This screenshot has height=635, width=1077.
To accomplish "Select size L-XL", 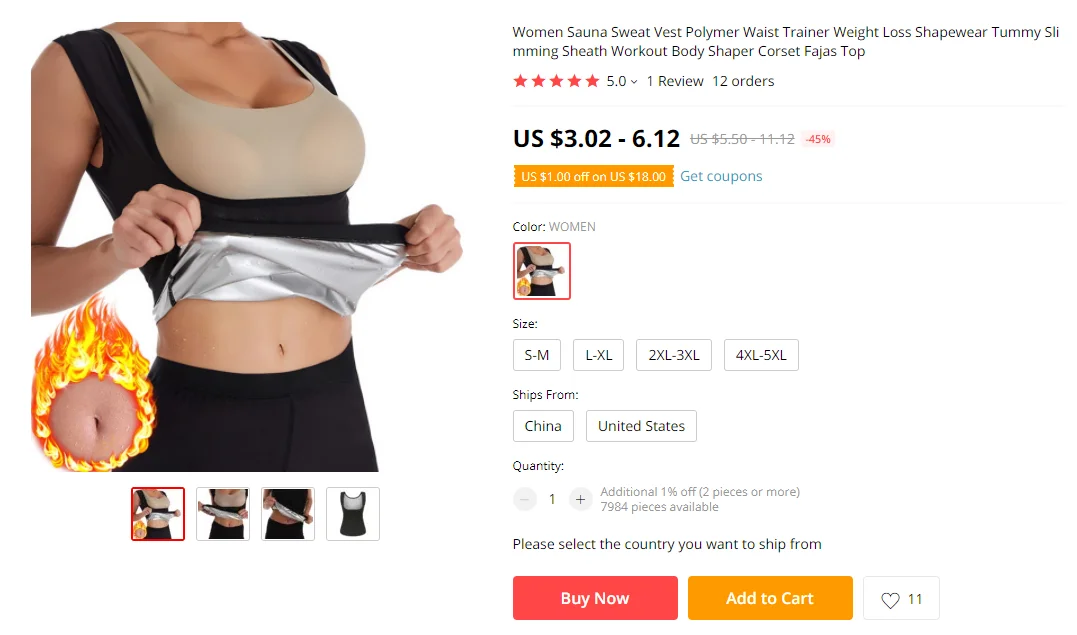I will coord(599,355).
